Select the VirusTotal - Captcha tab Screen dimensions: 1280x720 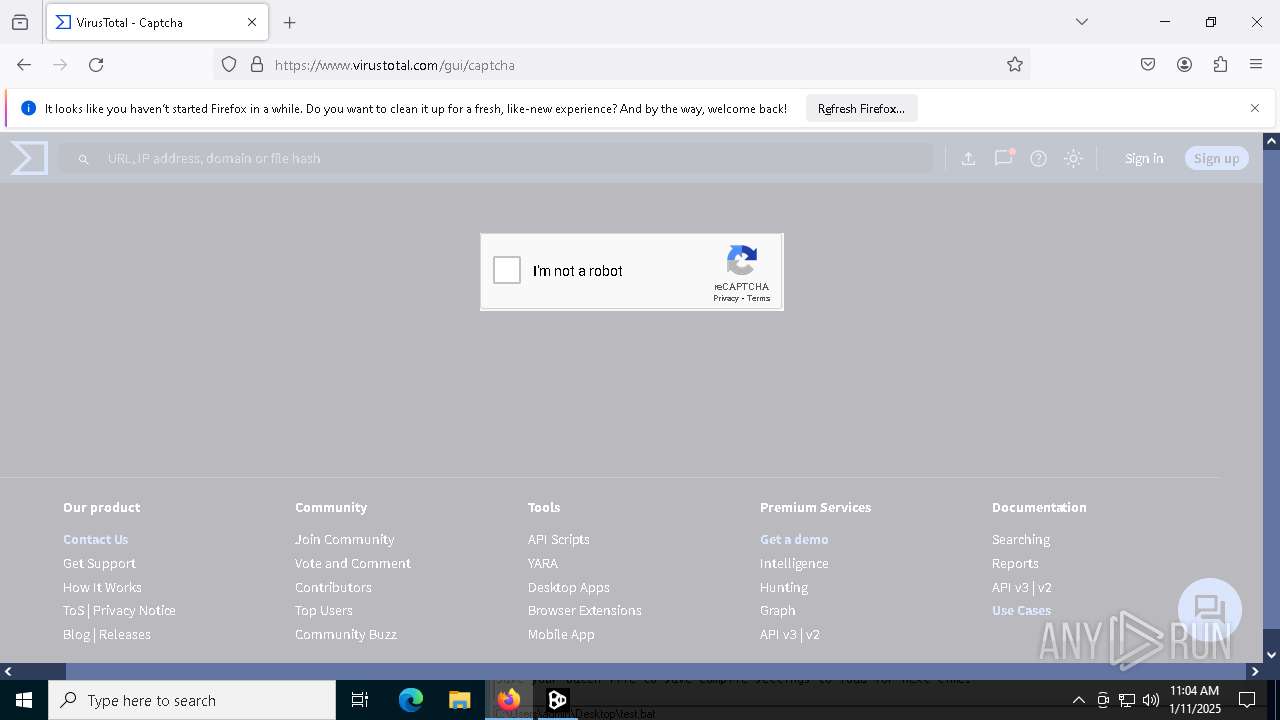157,22
